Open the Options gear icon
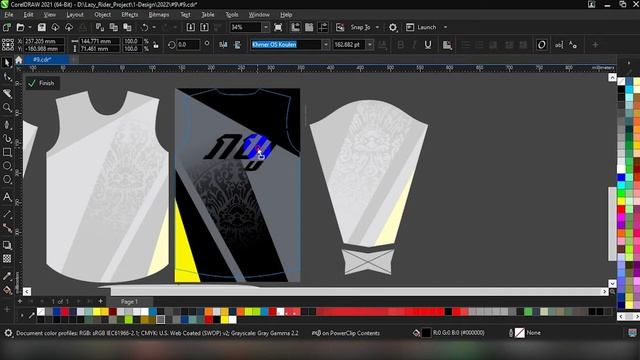The height and width of the screenshot is (360, 640). pyautogui.click(x=393, y=27)
